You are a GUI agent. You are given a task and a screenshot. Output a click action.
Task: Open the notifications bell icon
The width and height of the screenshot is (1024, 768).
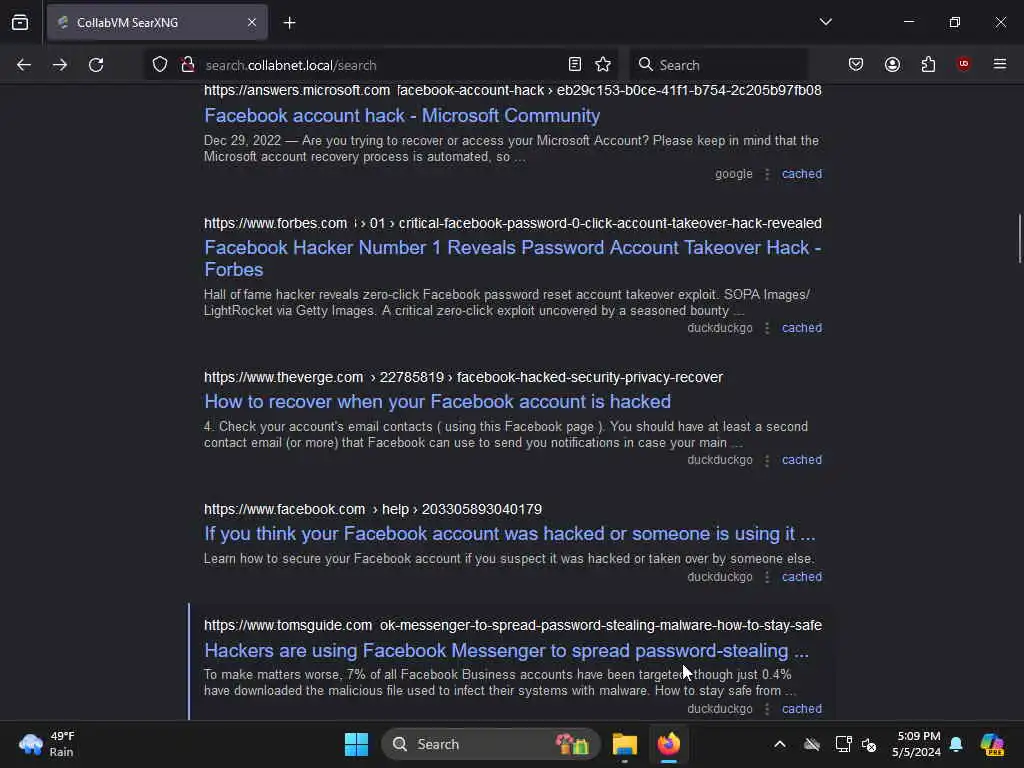point(956,744)
